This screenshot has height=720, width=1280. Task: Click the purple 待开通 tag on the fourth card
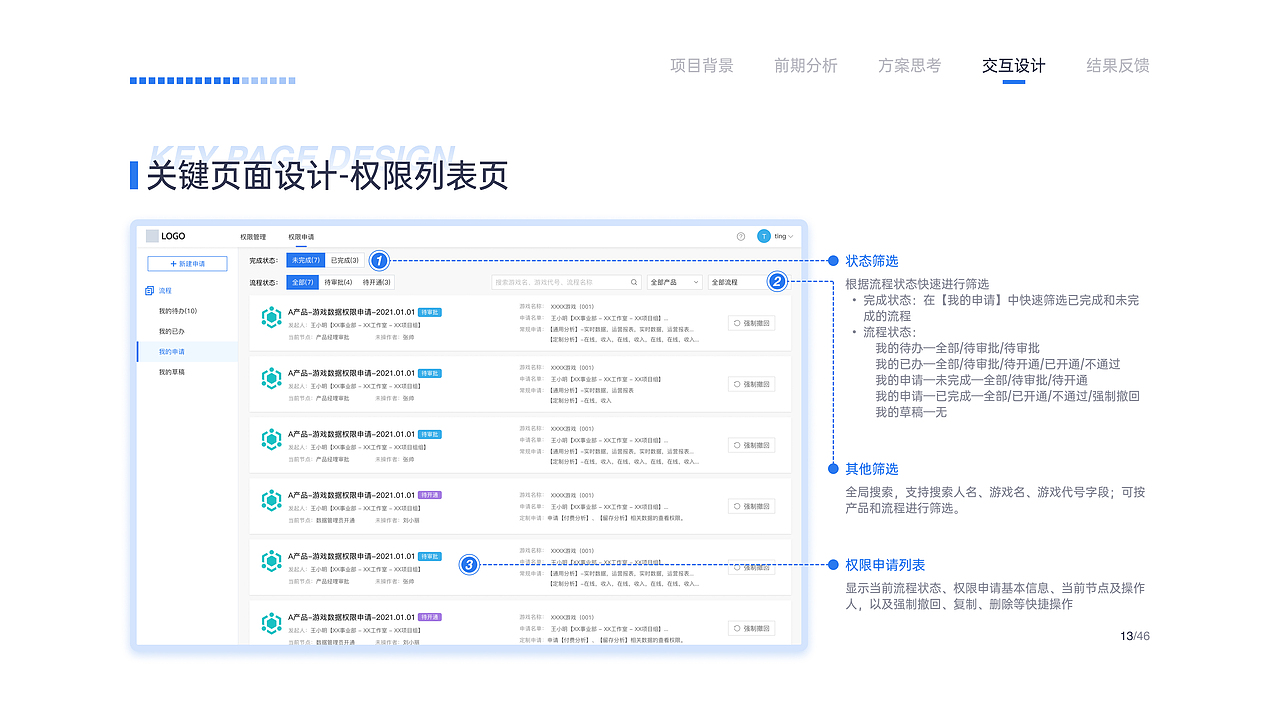430,495
